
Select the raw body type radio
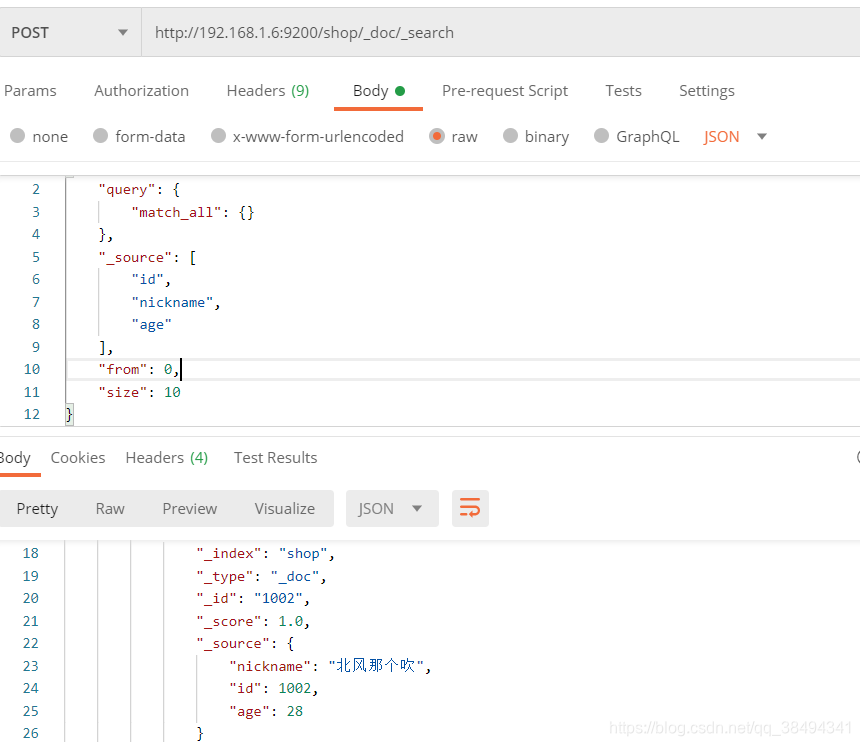tap(437, 137)
